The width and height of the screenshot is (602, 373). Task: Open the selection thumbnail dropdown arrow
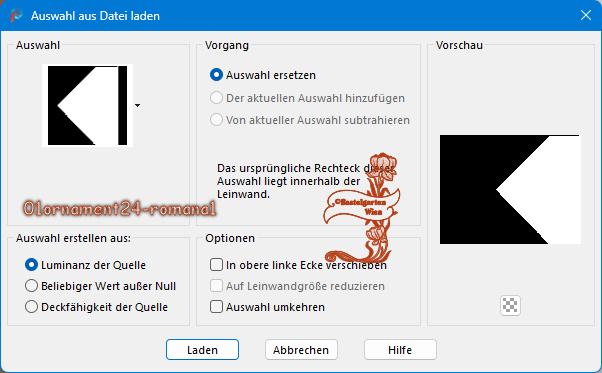click(137, 105)
